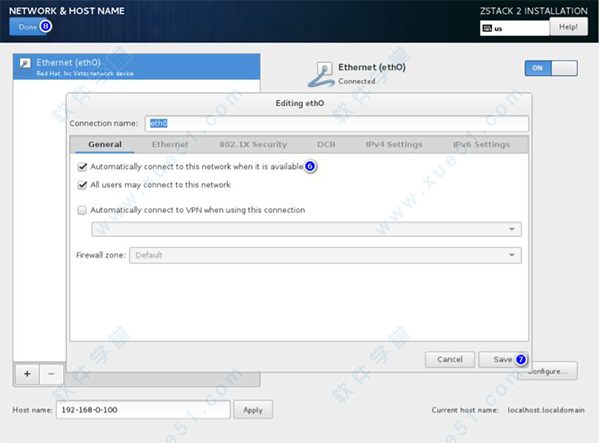Open the VPN connection dropdown
Viewport: 600px width, 443px height.
[x=306, y=229]
